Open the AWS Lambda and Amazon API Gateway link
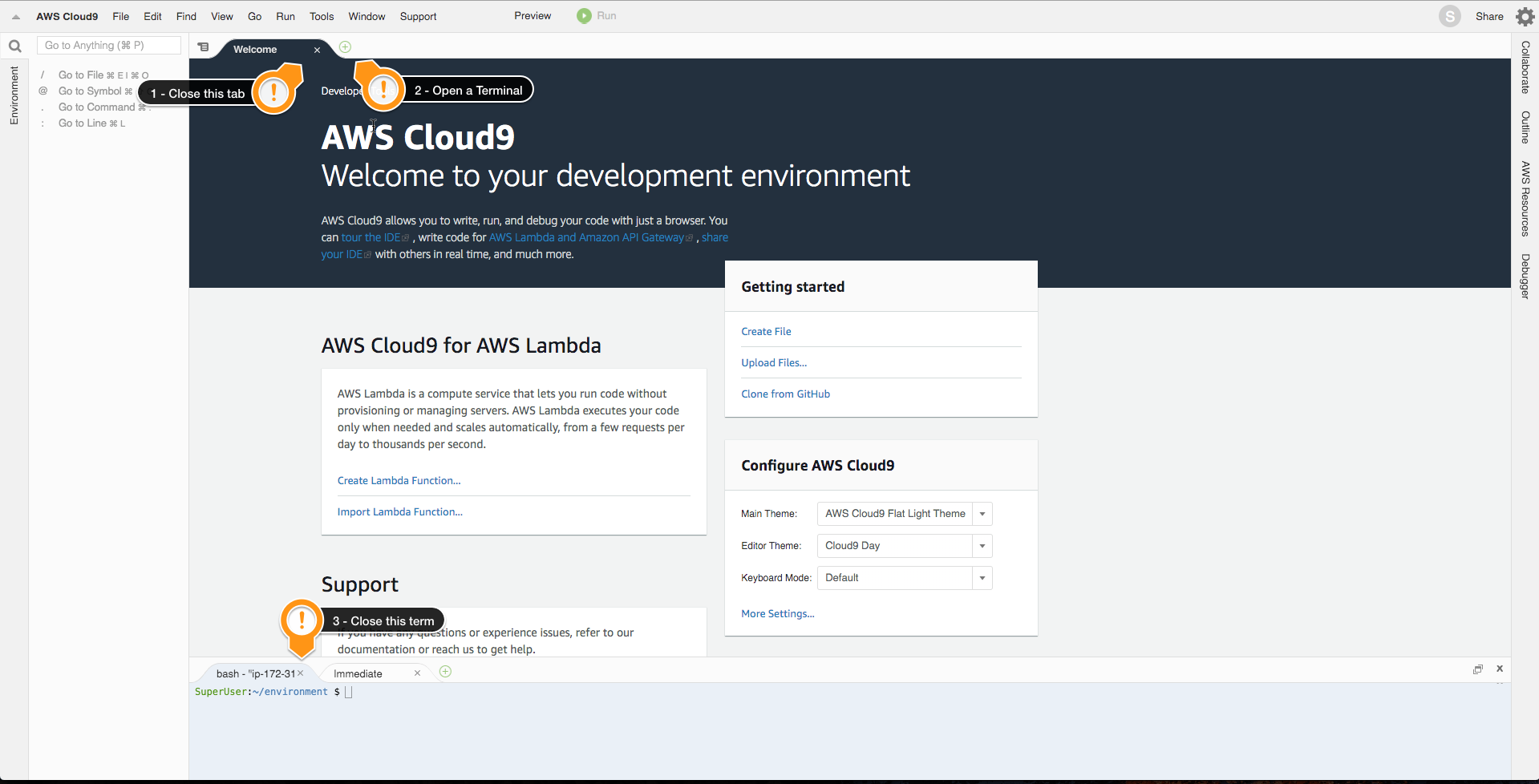 [x=586, y=237]
